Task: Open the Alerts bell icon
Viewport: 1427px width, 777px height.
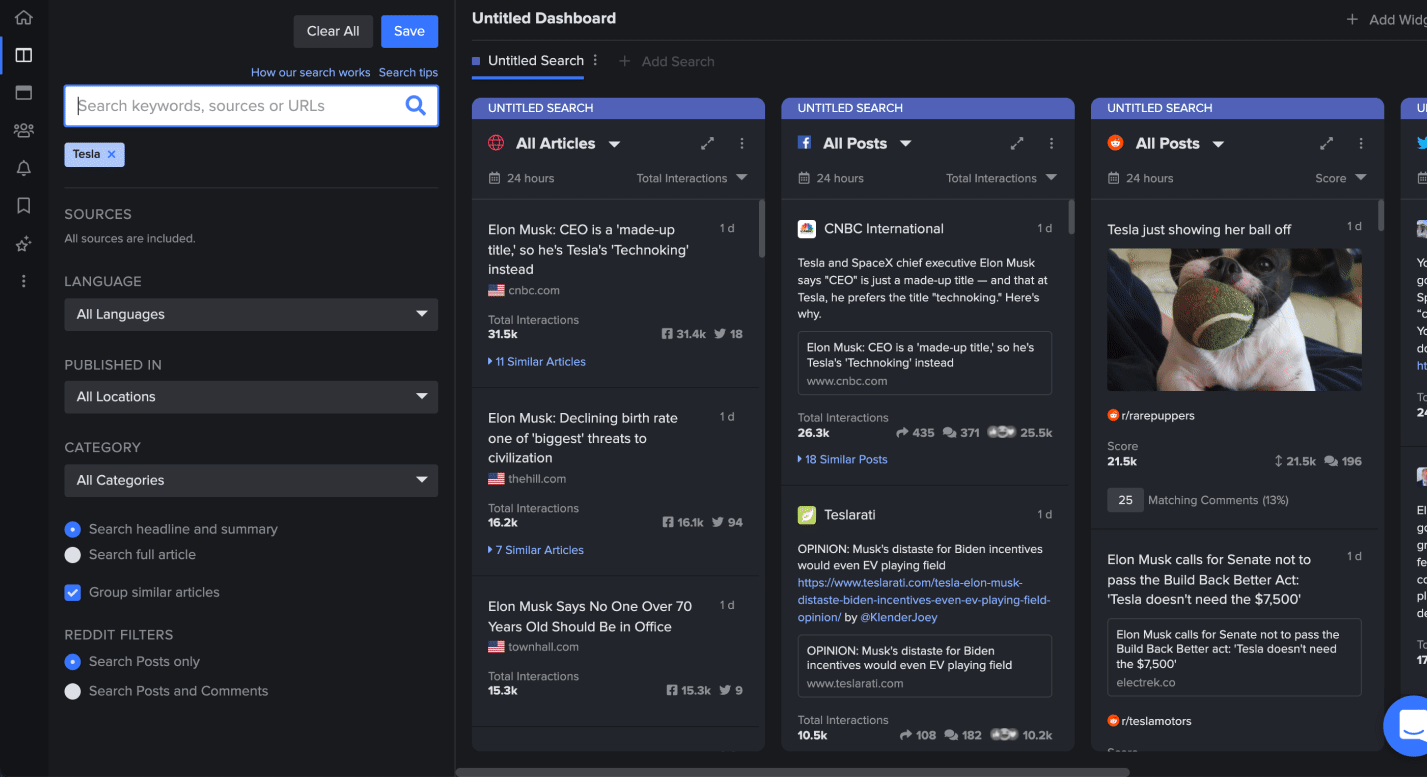Action: click(x=23, y=168)
